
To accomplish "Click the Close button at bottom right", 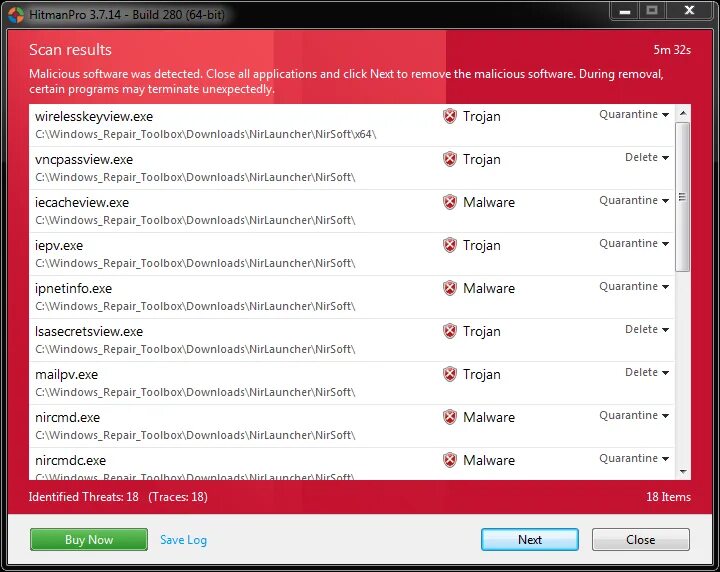I will (x=641, y=539).
